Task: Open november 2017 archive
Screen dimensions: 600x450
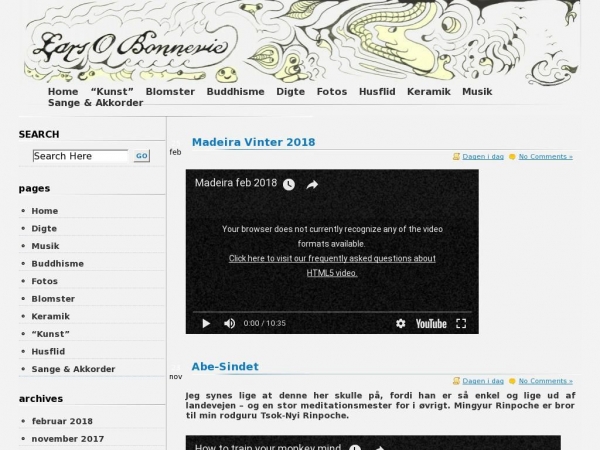Action: point(68,439)
